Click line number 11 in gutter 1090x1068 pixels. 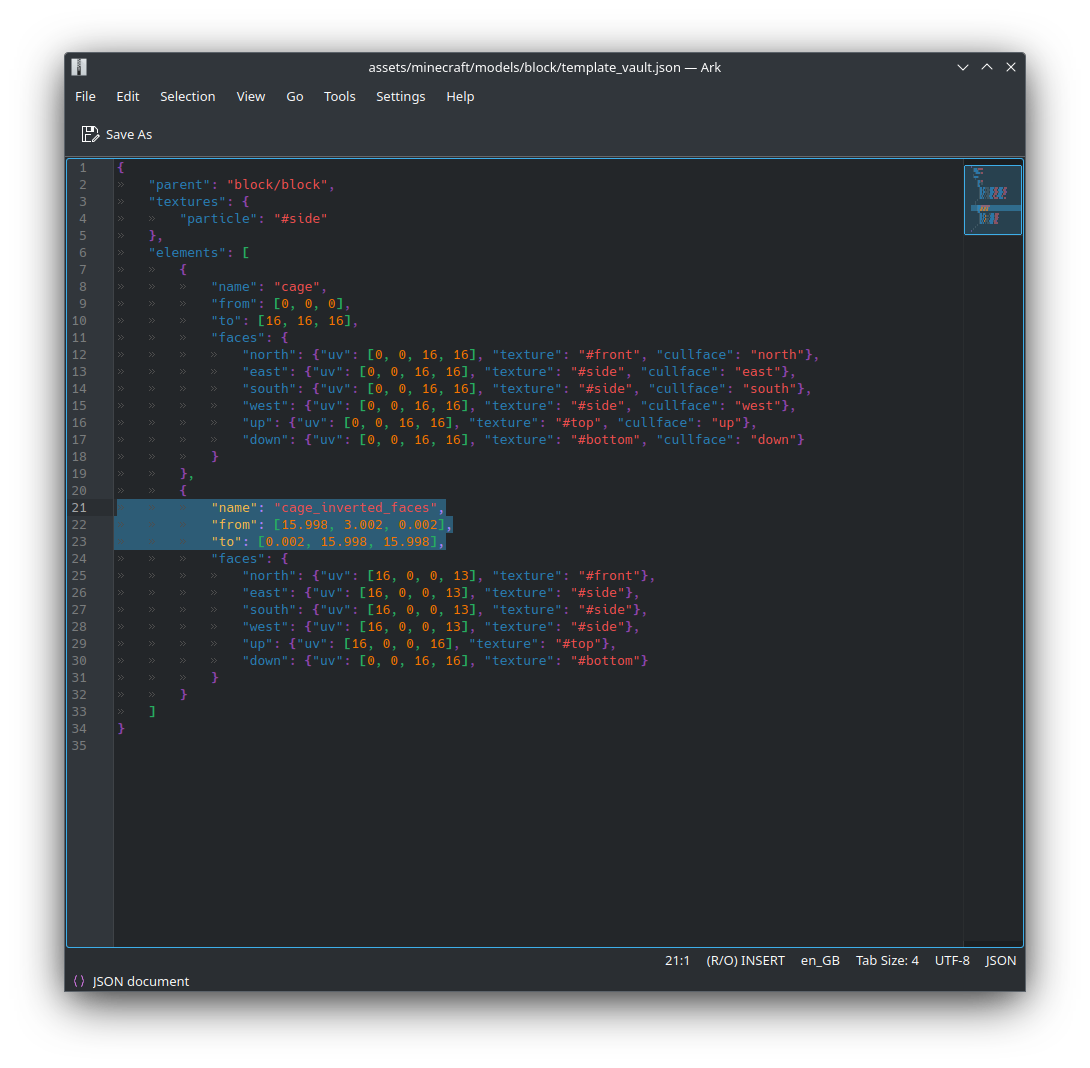click(x=79, y=338)
